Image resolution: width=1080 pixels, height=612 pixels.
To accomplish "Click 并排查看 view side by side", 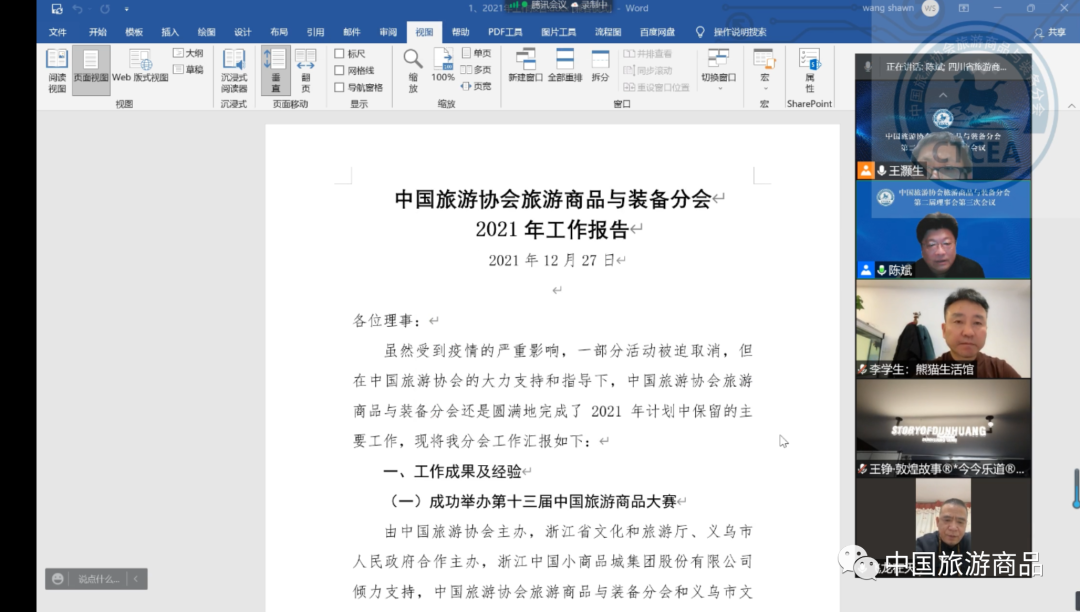I will [x=647, y=54].
